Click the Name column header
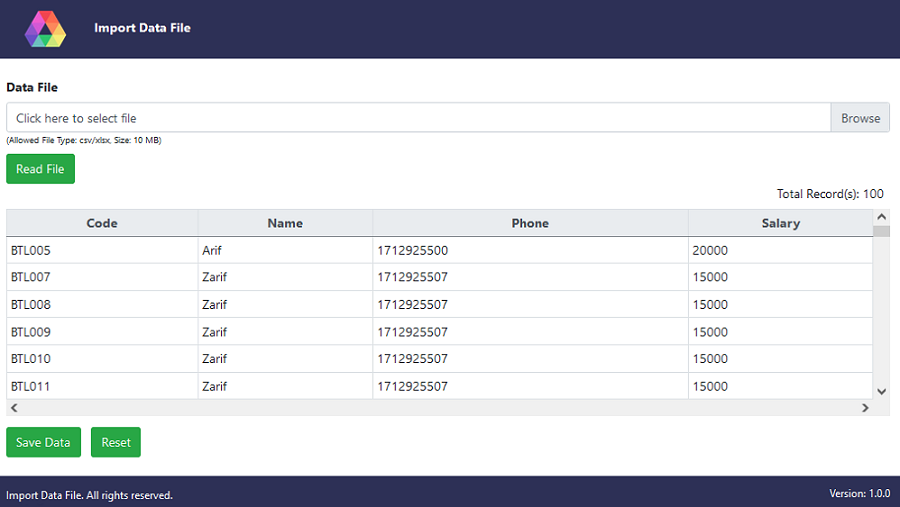The width and height of the screenshot is (900, 507). pyautogui.click(x=285, y=223)
